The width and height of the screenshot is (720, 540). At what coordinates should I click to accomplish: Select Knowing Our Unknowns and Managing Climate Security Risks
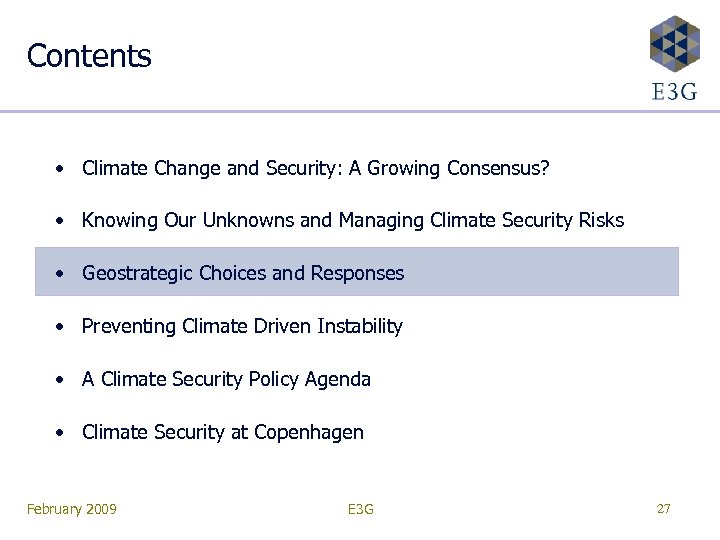point(352,220)
